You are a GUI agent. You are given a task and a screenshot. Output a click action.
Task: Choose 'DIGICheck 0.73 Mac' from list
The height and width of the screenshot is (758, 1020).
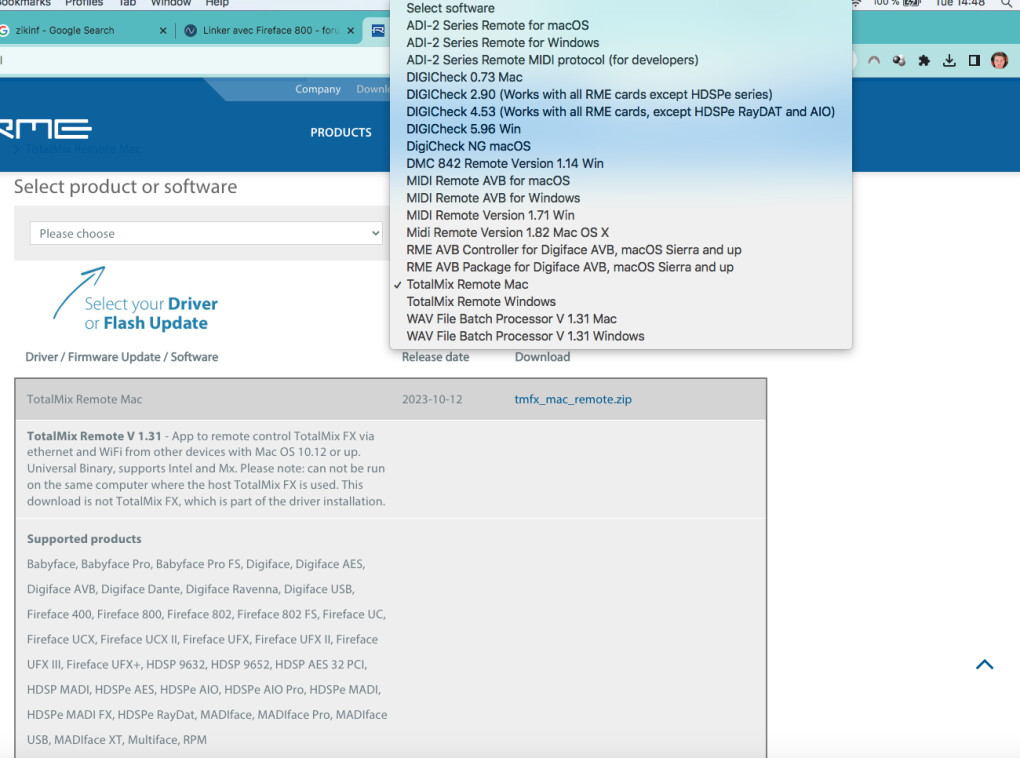[464, 77]
